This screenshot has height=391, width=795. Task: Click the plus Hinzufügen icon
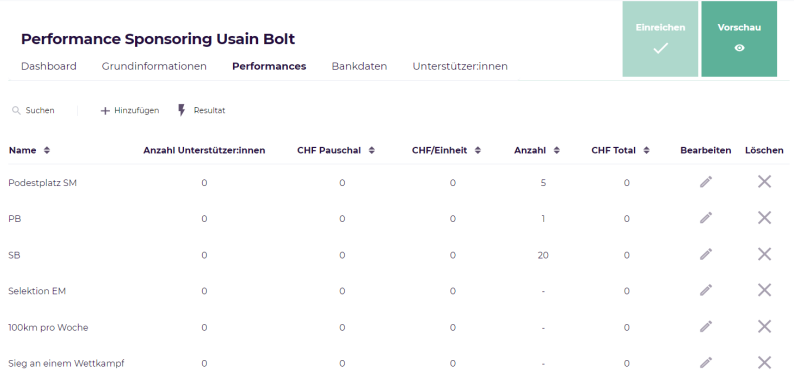pos(105,111)
